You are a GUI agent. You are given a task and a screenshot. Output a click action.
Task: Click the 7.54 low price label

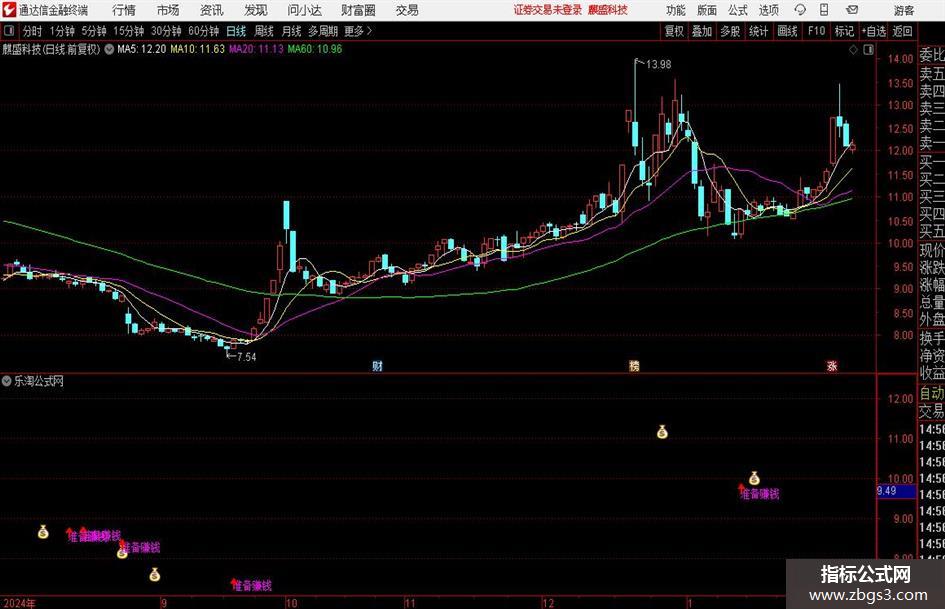pyautogui.click(x=246, y=357)
